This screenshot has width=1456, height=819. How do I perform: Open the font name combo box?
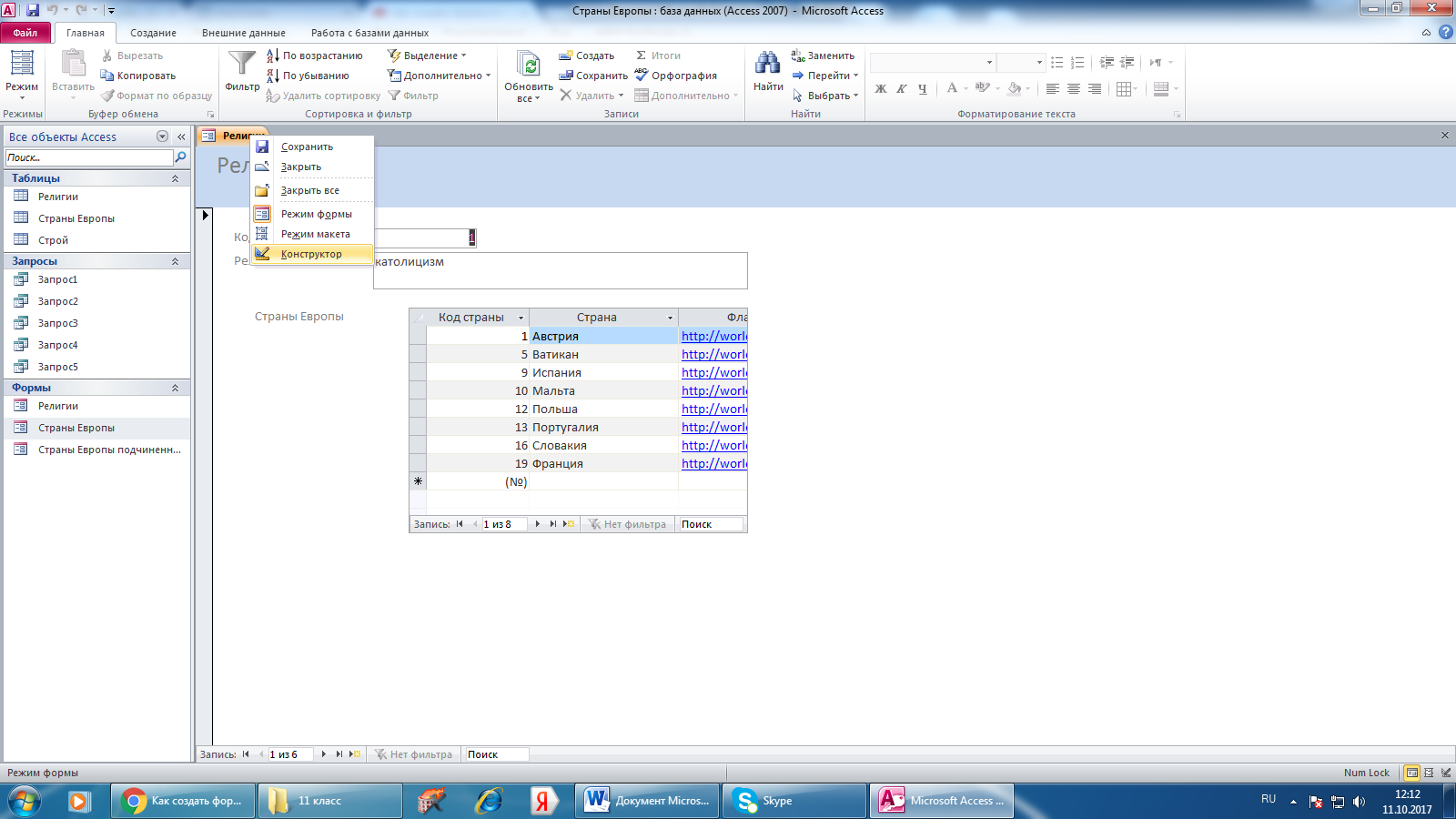(x=933, y=62)
